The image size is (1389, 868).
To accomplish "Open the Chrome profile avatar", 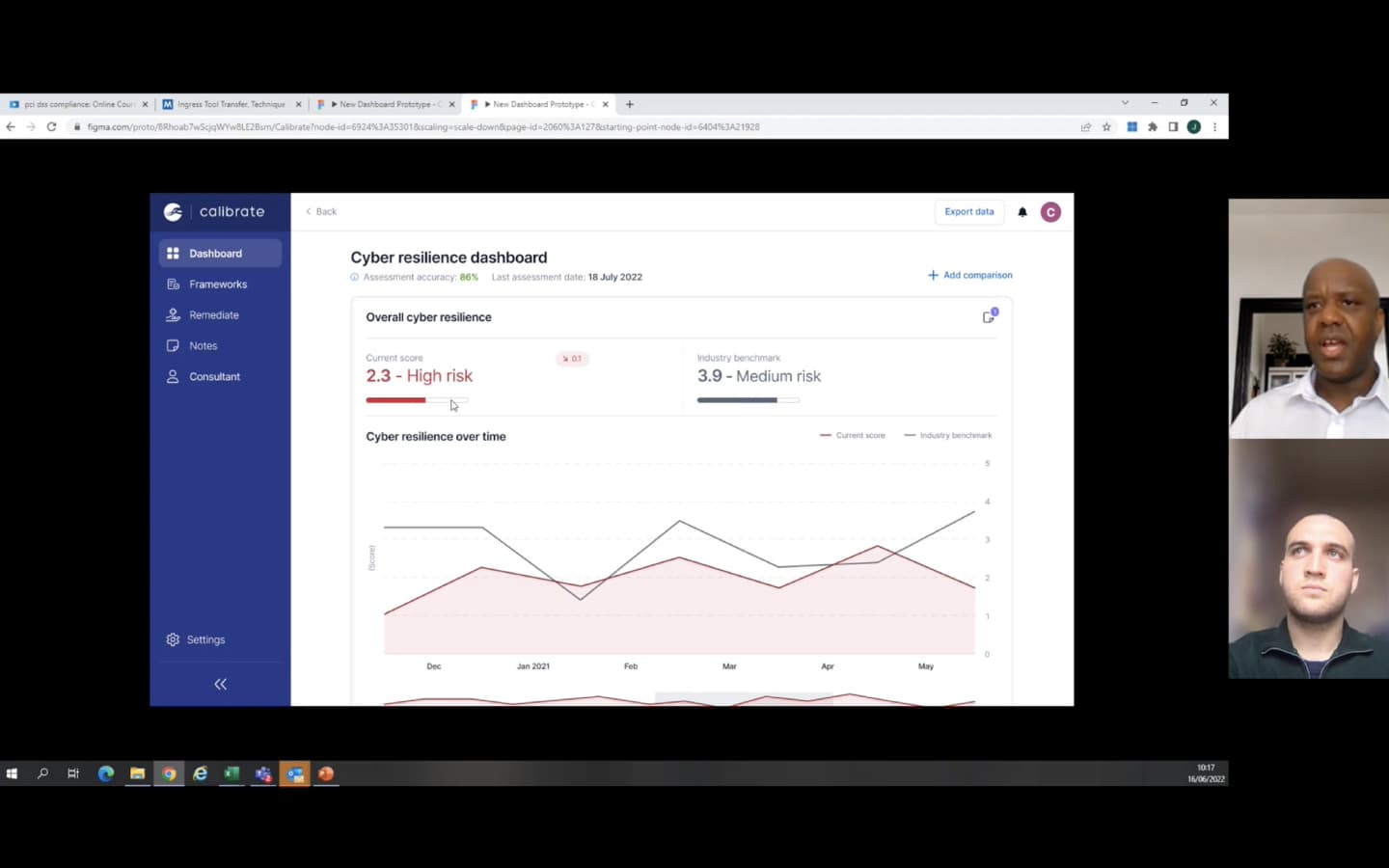I will click(x=1194, y=126).
